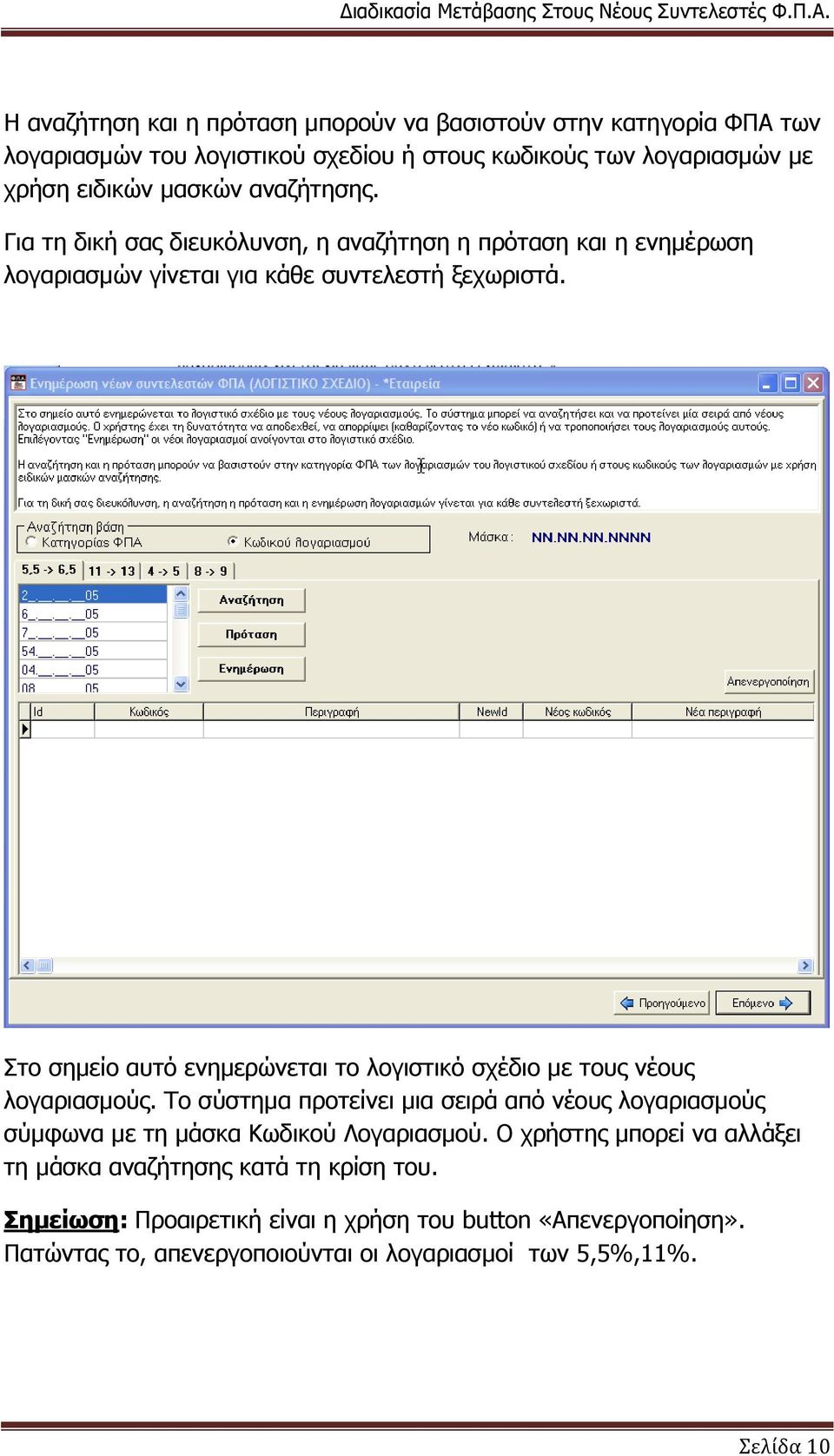Click the NewId column header

(491, 712)
